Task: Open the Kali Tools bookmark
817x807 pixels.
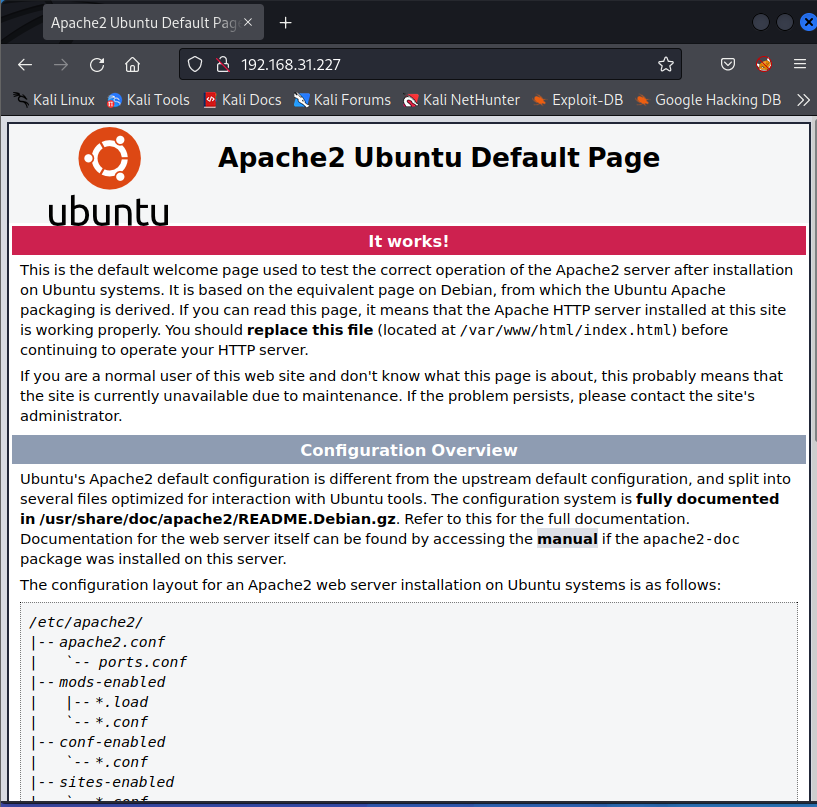Action: point(148,100)
